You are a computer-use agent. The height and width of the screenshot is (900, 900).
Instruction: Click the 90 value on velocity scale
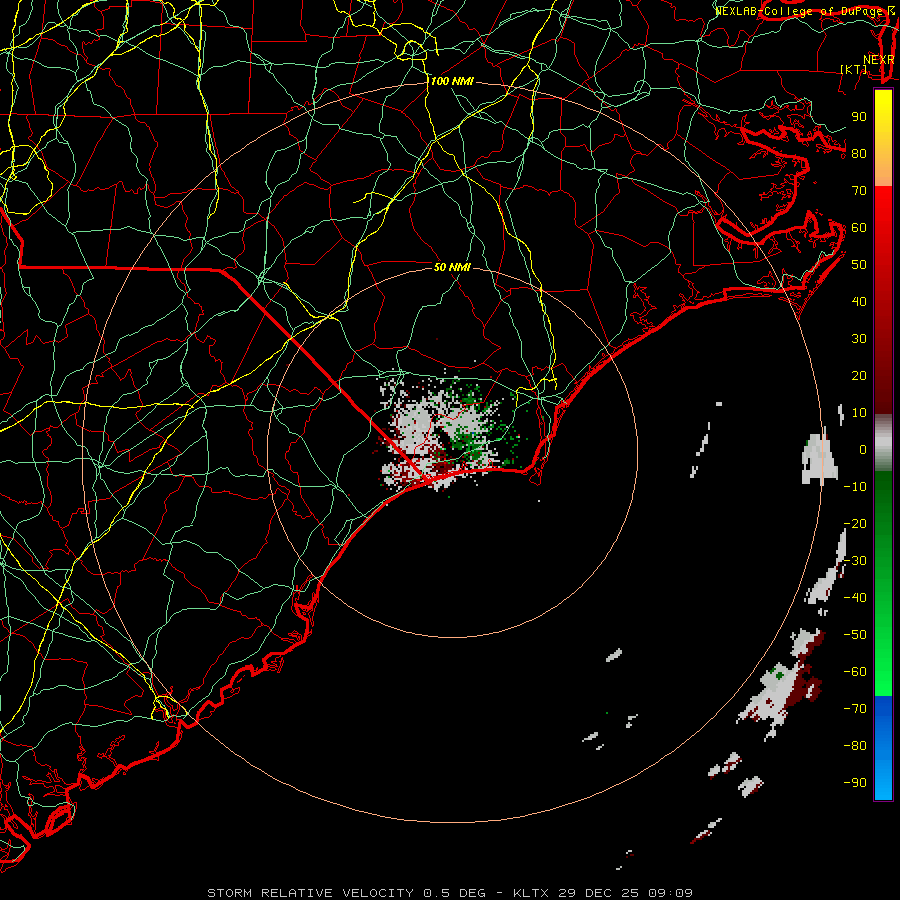[x=859, y=117]
